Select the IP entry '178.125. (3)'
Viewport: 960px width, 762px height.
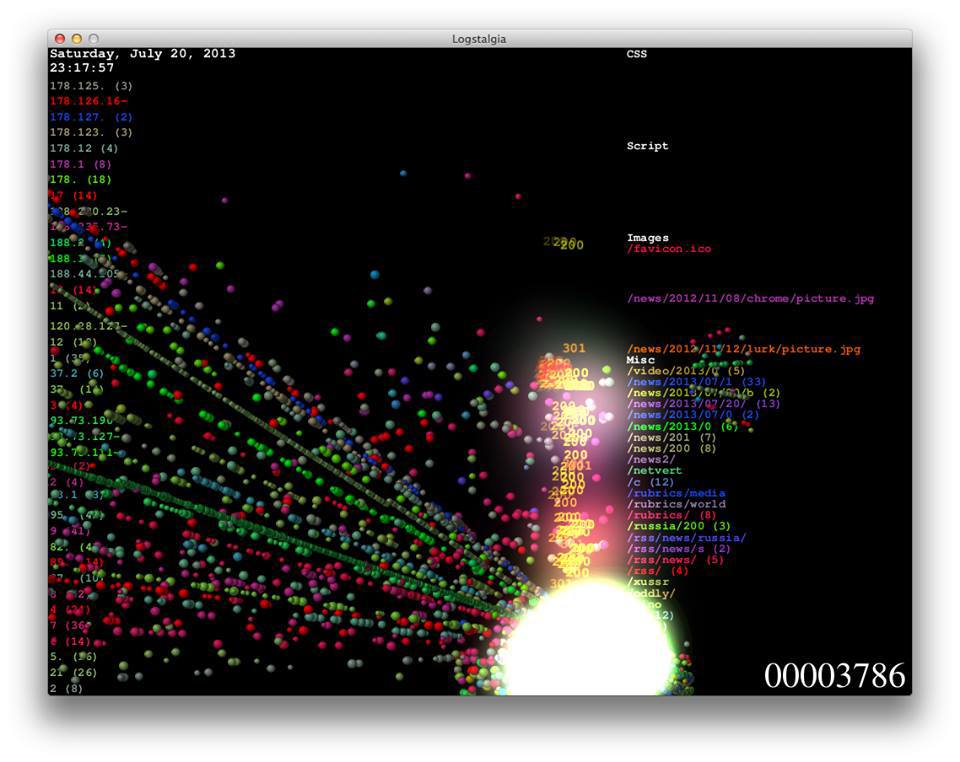pos(91,86)
